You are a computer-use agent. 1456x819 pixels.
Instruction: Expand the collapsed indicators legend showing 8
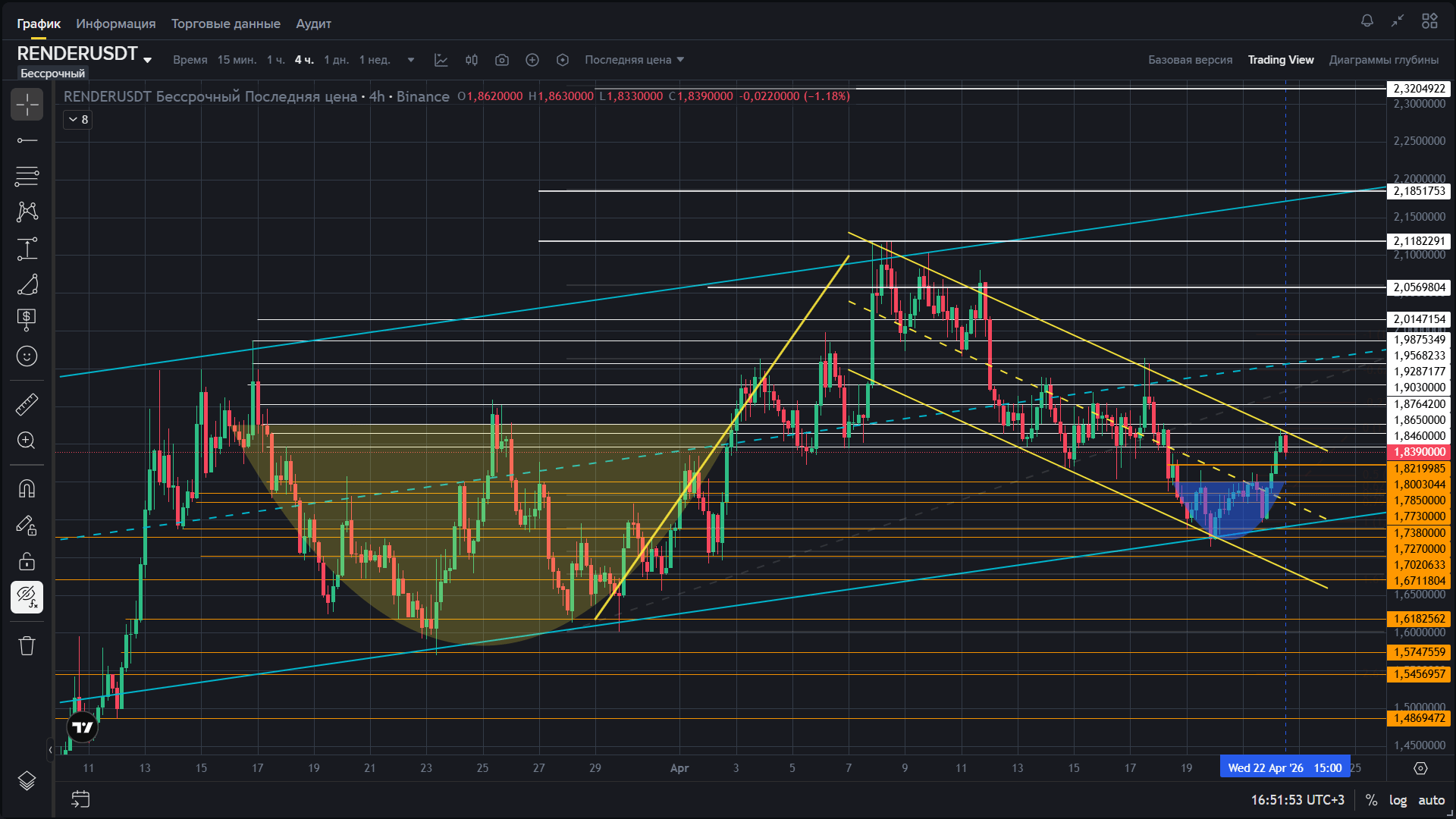pyautogui.click(x=78, y=119)
